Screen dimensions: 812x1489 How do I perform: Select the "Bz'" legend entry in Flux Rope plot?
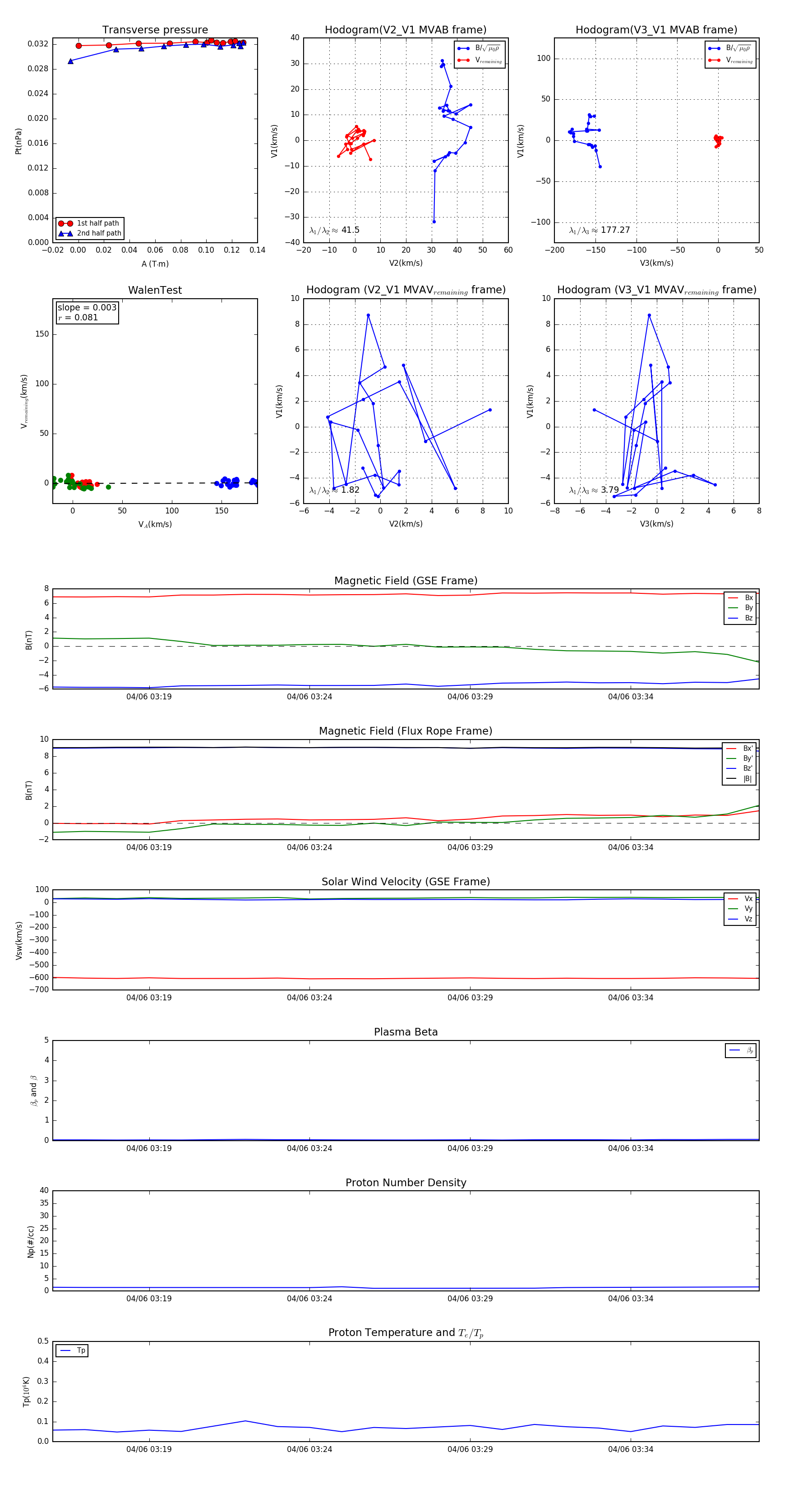[740, 769]
